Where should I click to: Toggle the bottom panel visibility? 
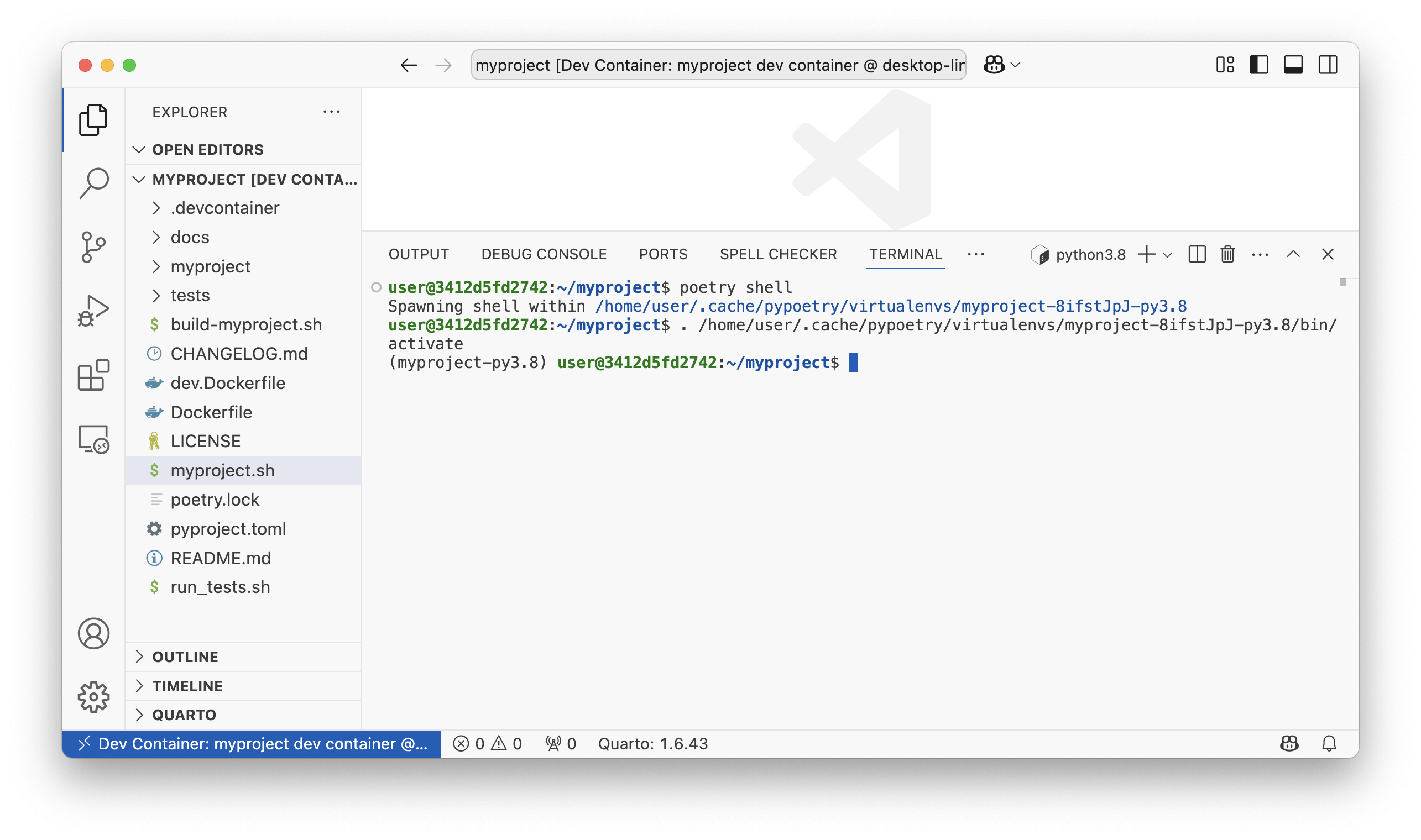pos(1293,65)
